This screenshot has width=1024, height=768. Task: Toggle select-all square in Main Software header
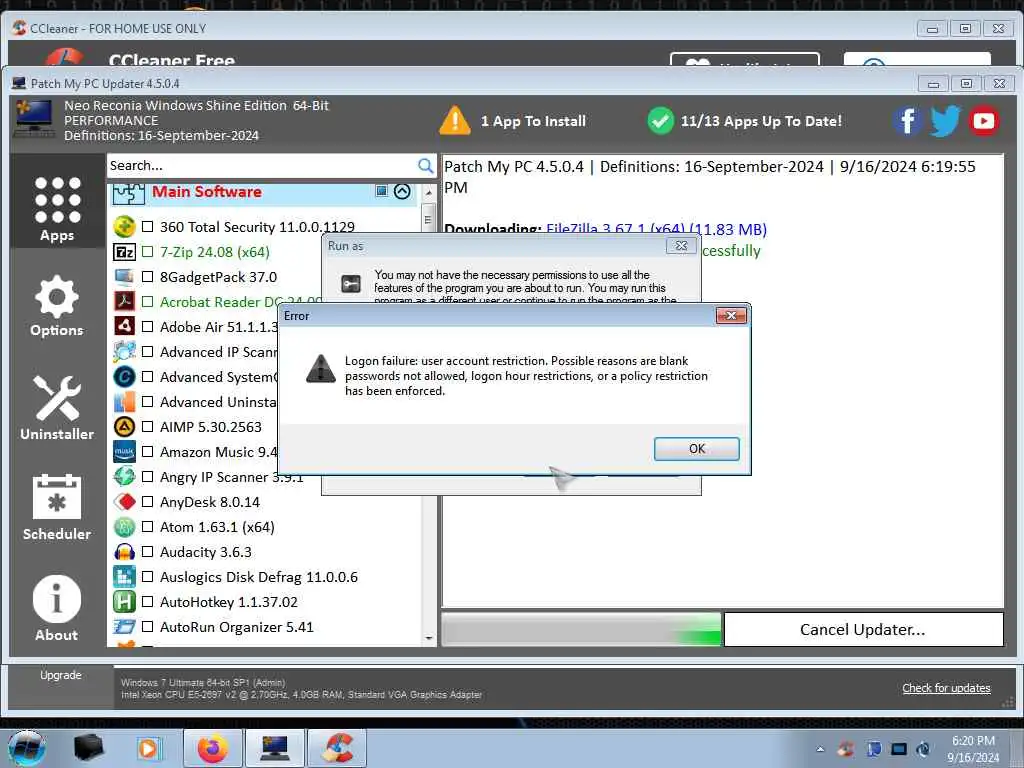click(381, 191)
